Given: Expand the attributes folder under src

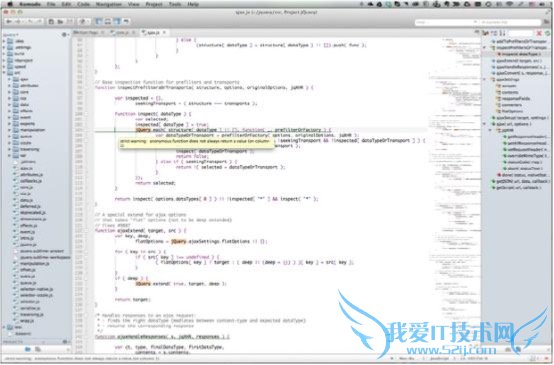Looking at the screenshot, I should click(10, 86).
